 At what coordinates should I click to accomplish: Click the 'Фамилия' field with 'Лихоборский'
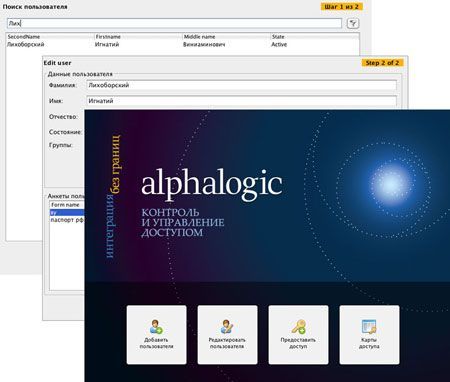point(242,85)
